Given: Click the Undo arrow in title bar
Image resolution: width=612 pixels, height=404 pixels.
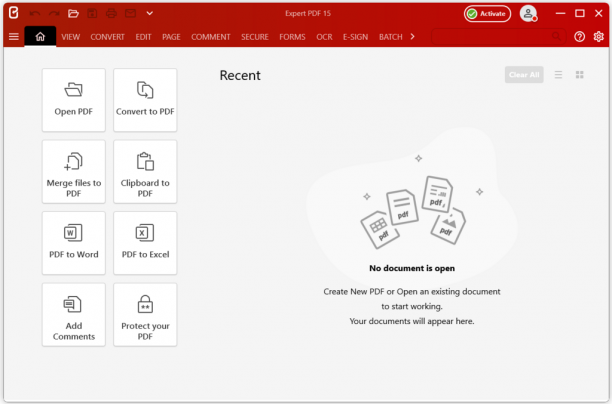Looking at the screenshot, I should (35, 13).
